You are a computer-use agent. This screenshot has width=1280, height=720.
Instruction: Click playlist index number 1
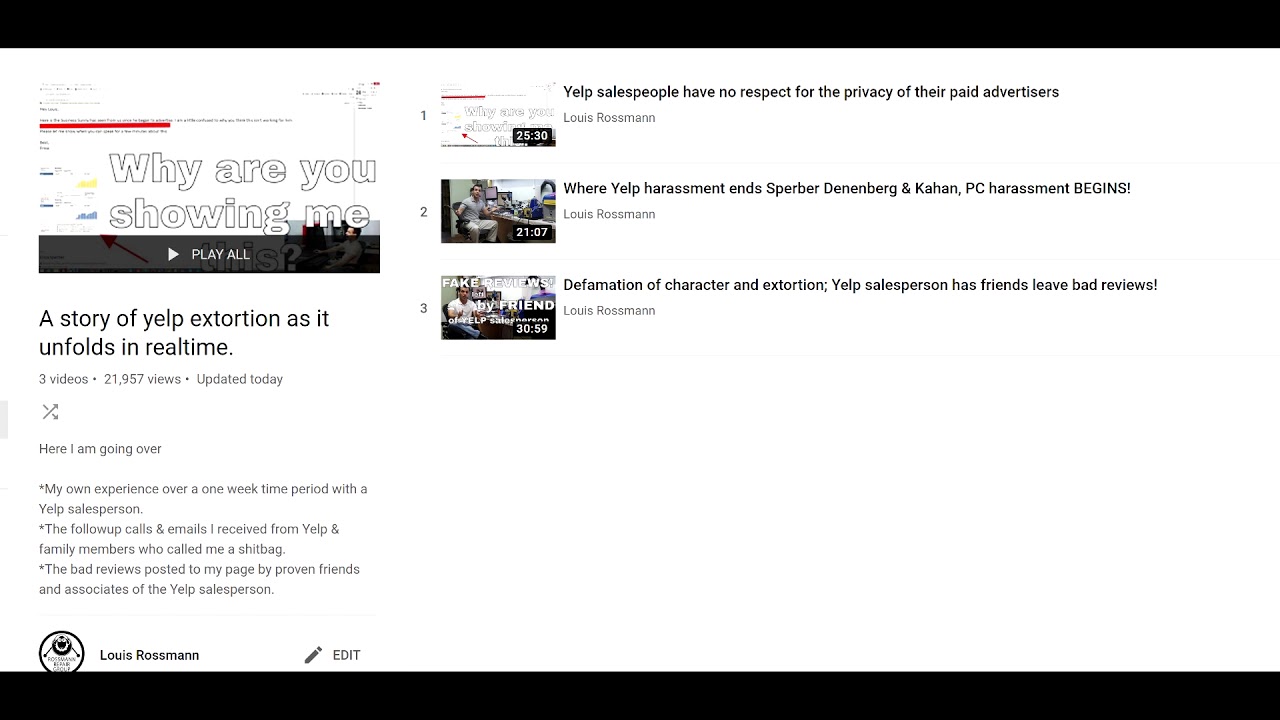(423, 116)
